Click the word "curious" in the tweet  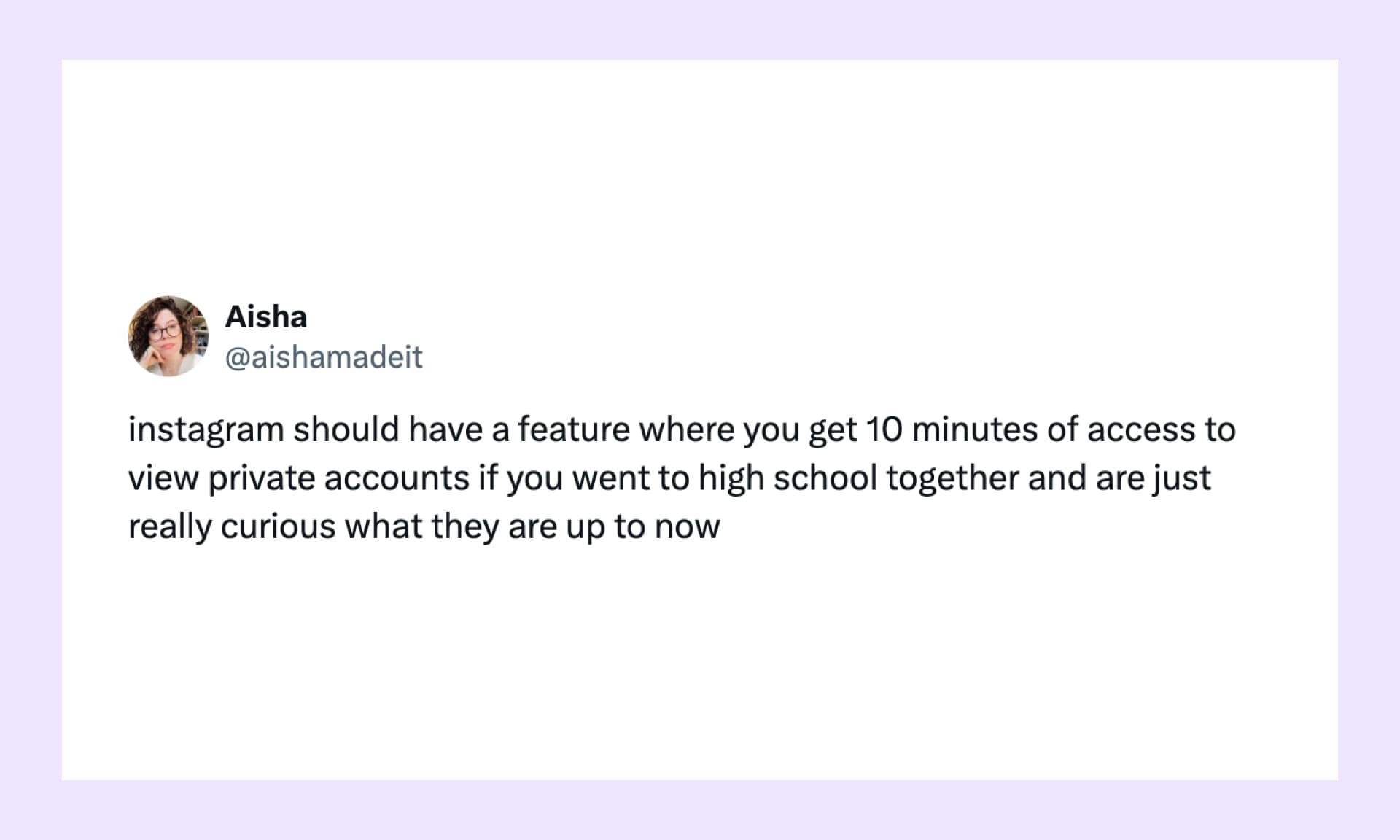[x=277, y=526]
